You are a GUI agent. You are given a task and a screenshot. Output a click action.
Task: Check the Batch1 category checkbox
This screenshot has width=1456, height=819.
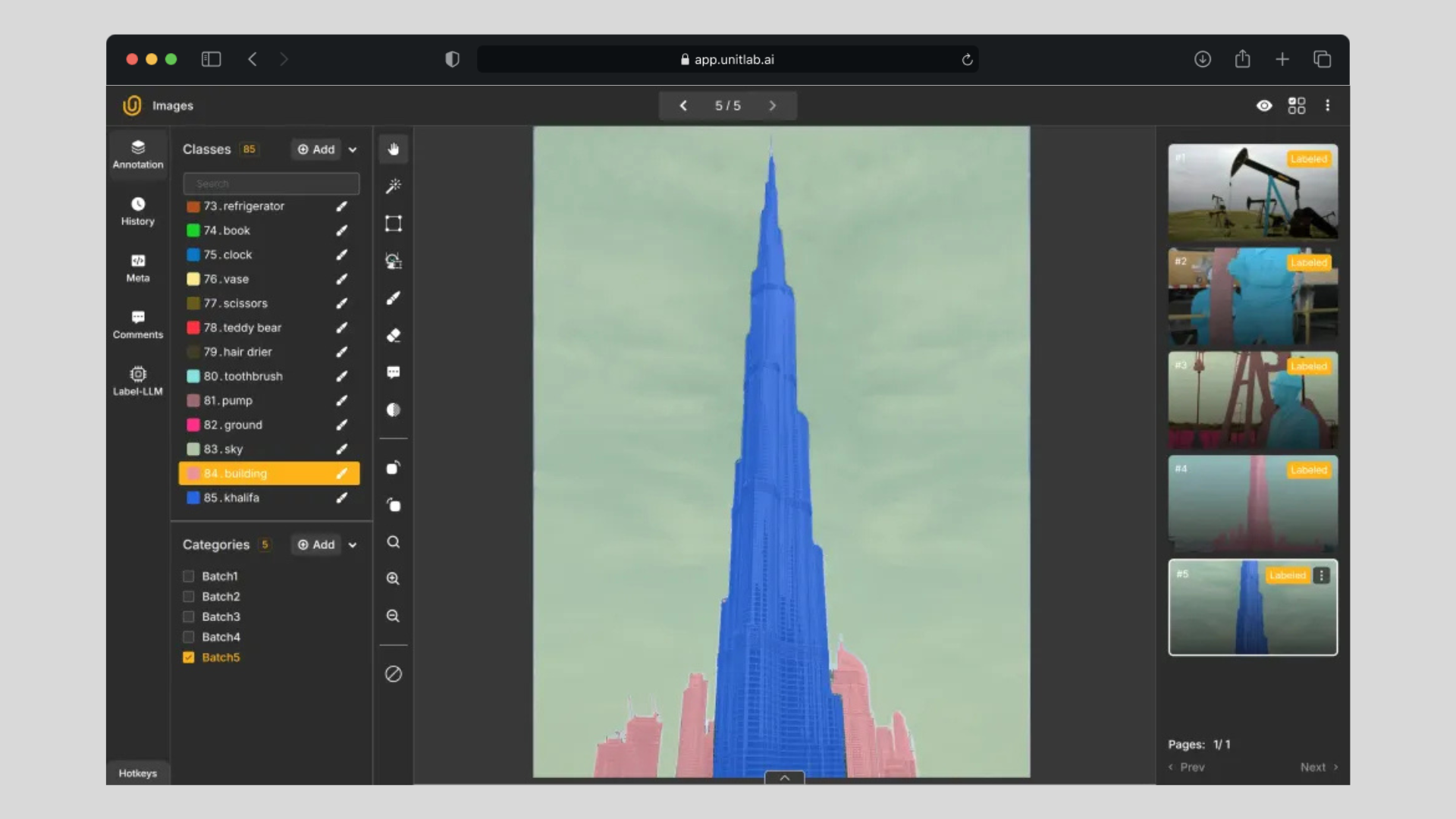click(x=189, y=576)
